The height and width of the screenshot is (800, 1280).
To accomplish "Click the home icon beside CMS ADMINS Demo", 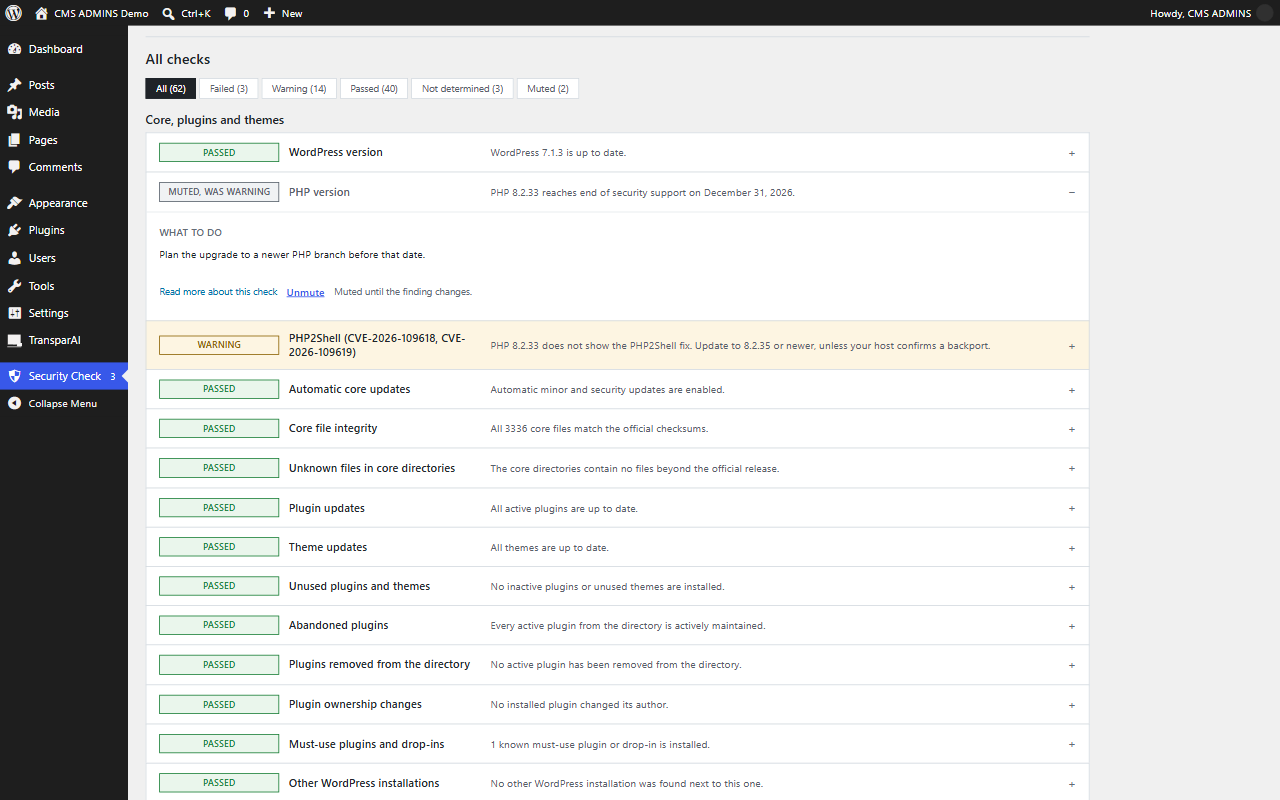I will click(x=41, y=13).
